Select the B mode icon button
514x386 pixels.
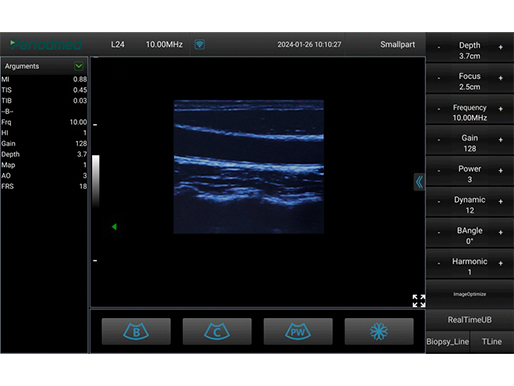(136, 331)
